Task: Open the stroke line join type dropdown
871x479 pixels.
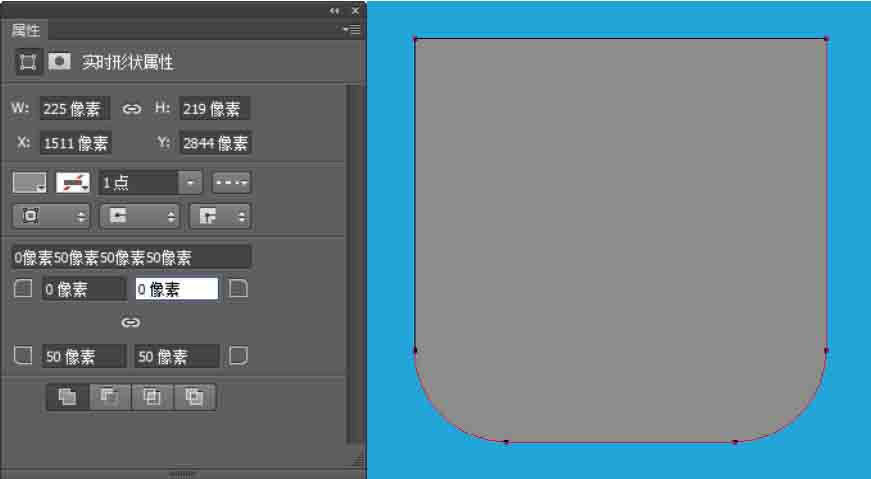Action: tap(225, 216)
